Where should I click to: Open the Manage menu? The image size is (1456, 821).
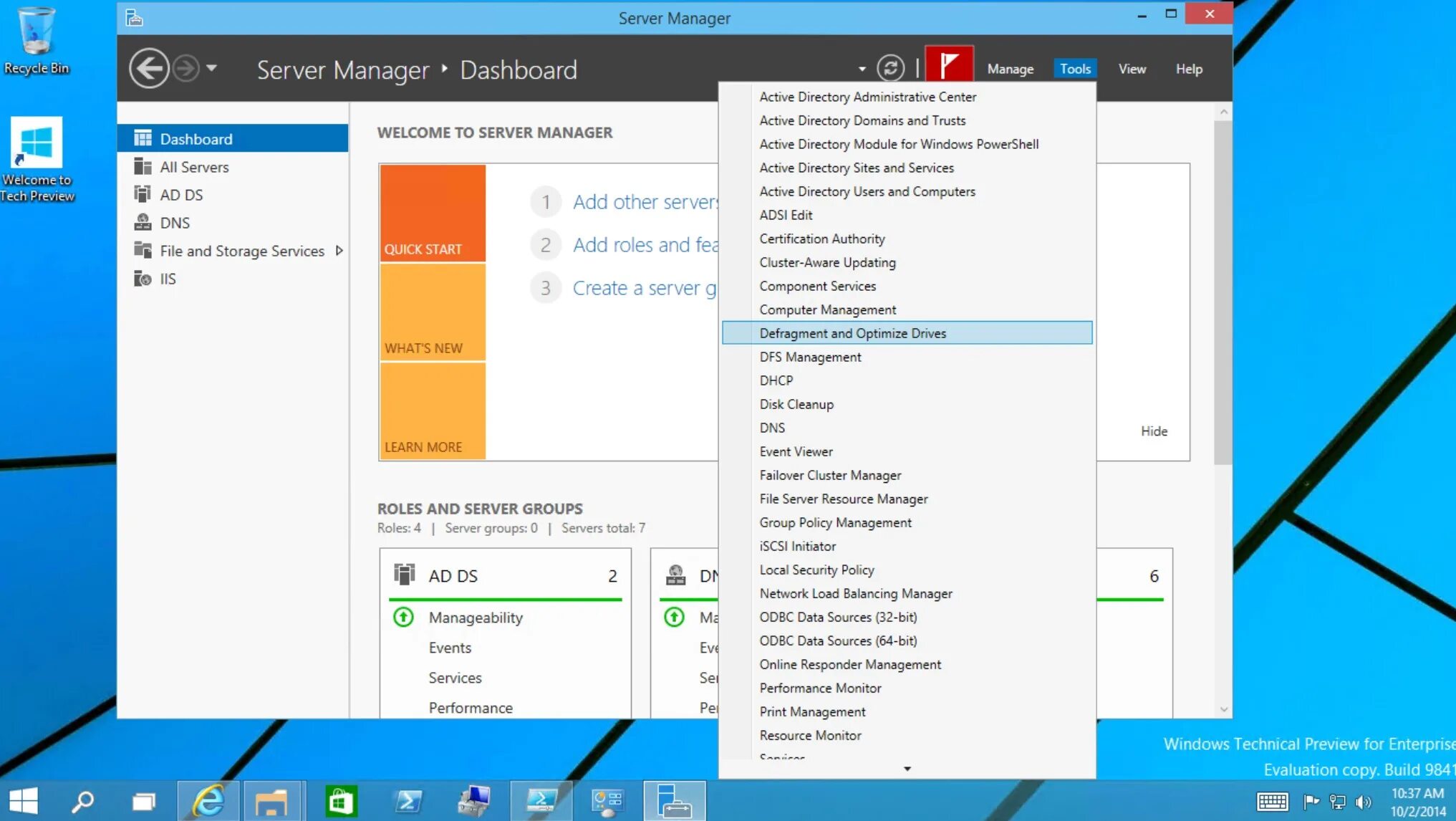[1010, 69]
